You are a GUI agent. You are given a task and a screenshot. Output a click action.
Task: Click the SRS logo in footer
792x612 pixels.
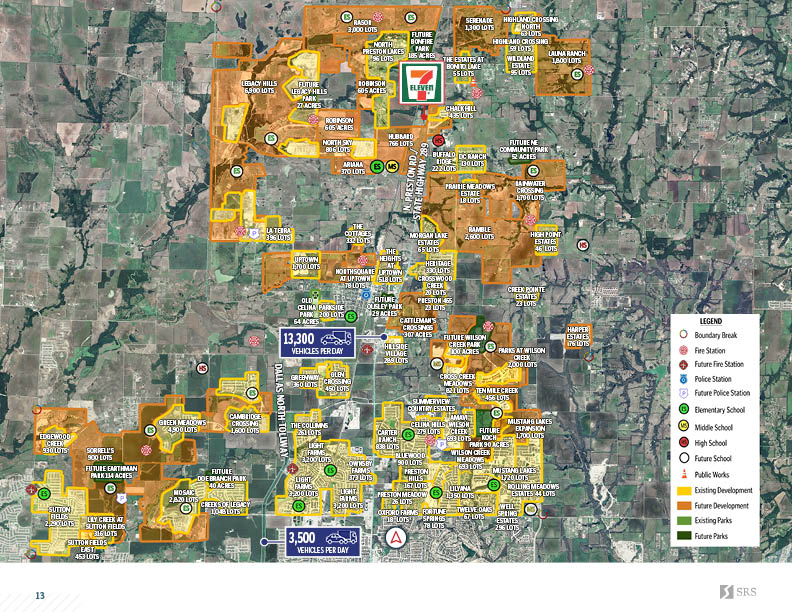(x=738, y=591)
